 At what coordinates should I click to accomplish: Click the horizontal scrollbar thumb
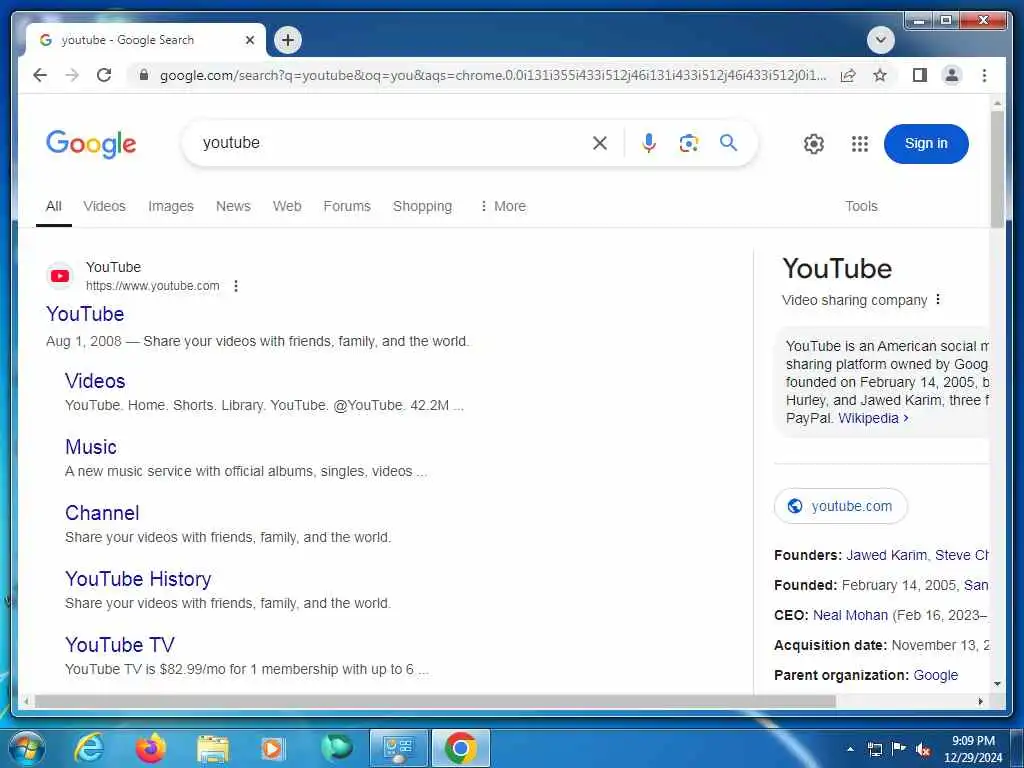tap(435, 701)
